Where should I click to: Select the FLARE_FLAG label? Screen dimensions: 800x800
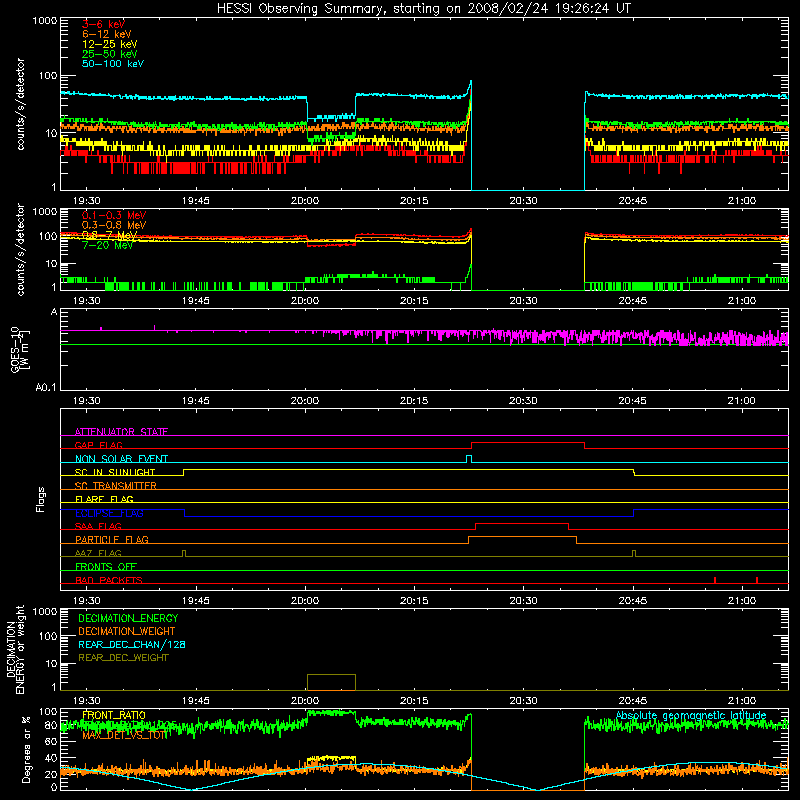(104, 499)
